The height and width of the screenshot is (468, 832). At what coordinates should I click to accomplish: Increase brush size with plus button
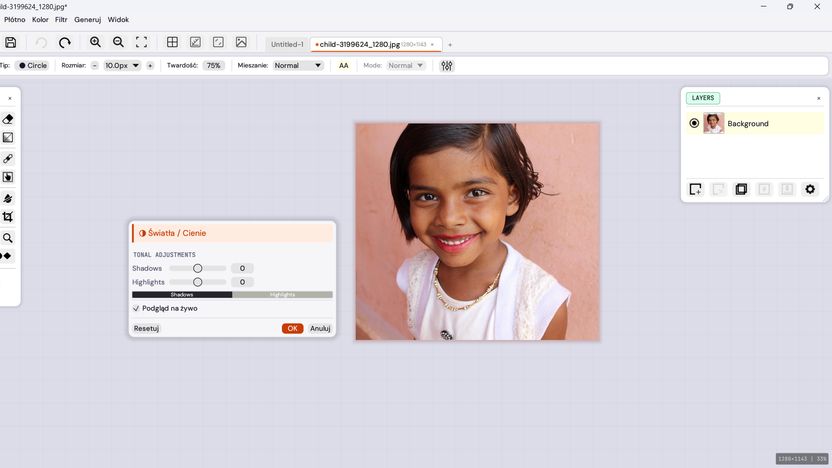pyautogui.click(x=150, y=66)
